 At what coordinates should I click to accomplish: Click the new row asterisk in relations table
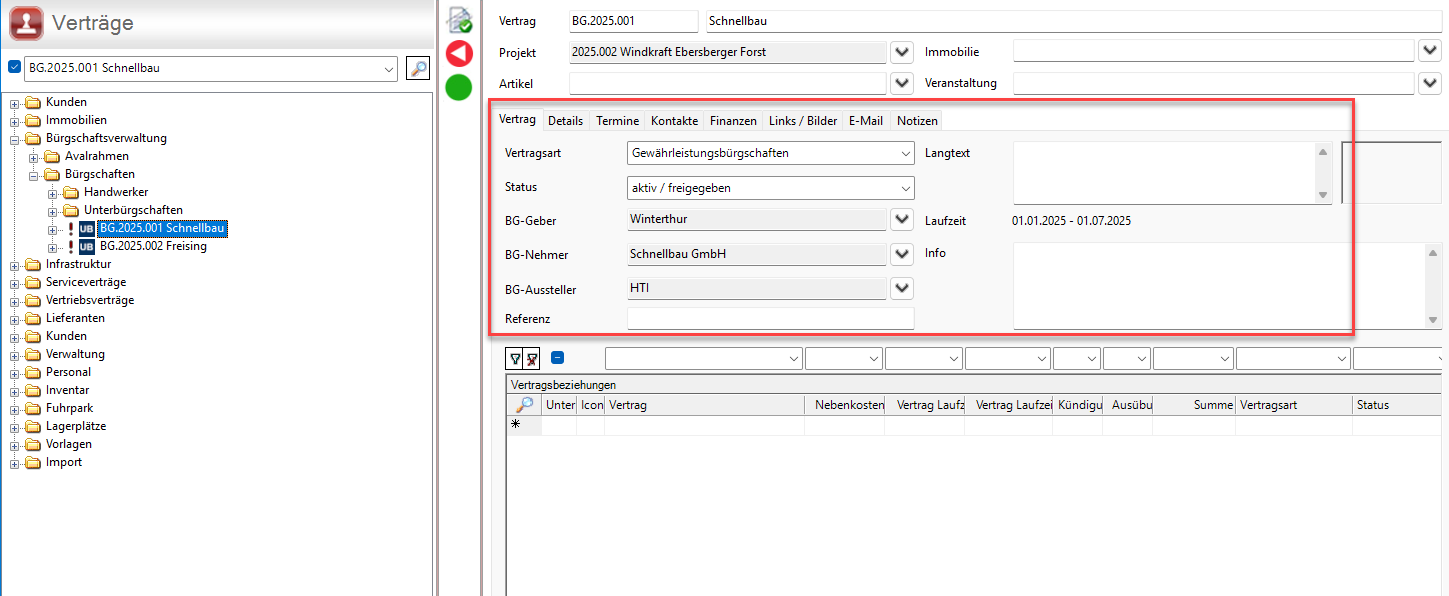[516, 425]
